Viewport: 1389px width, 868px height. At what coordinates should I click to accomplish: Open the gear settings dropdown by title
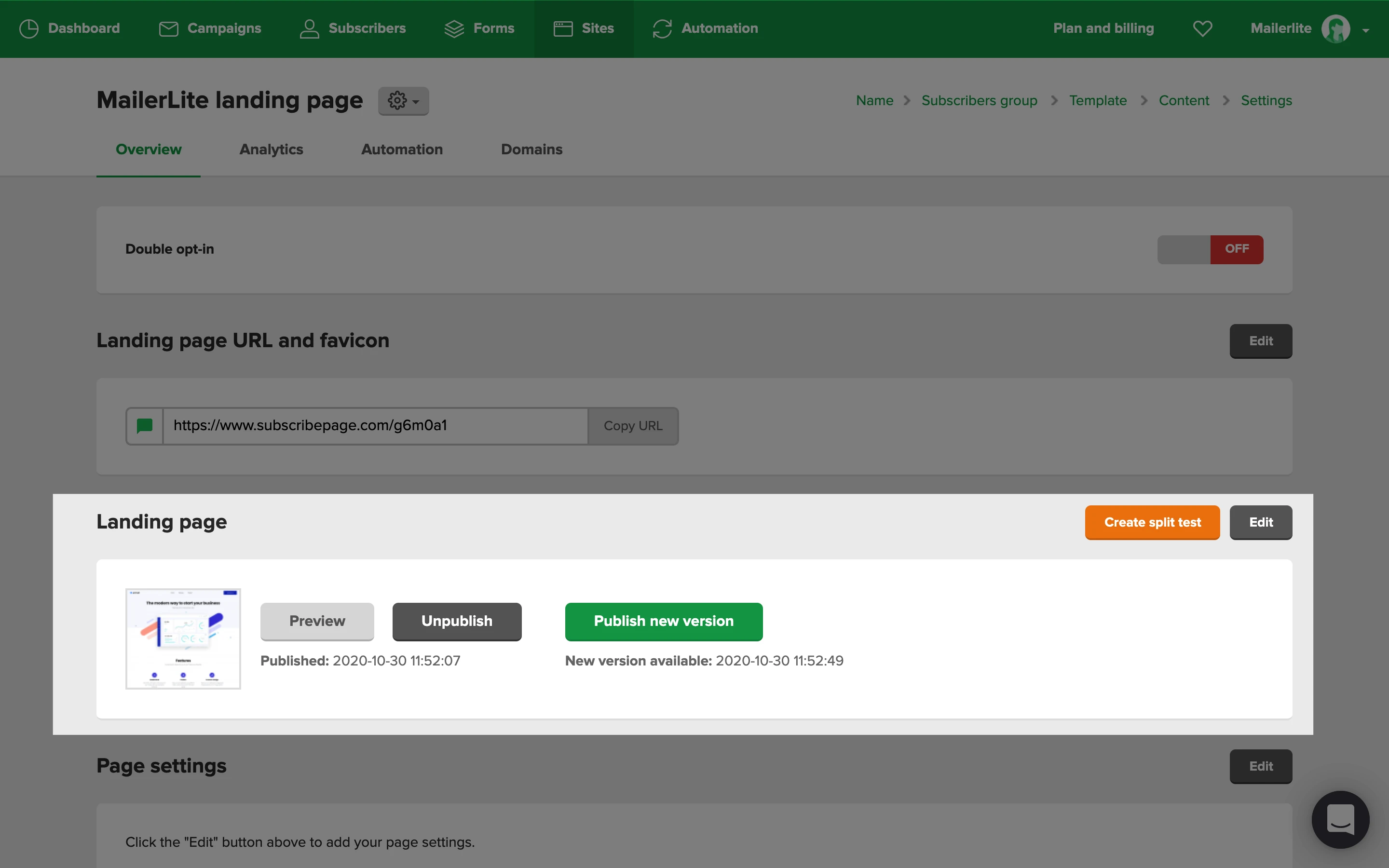[403, 101]
